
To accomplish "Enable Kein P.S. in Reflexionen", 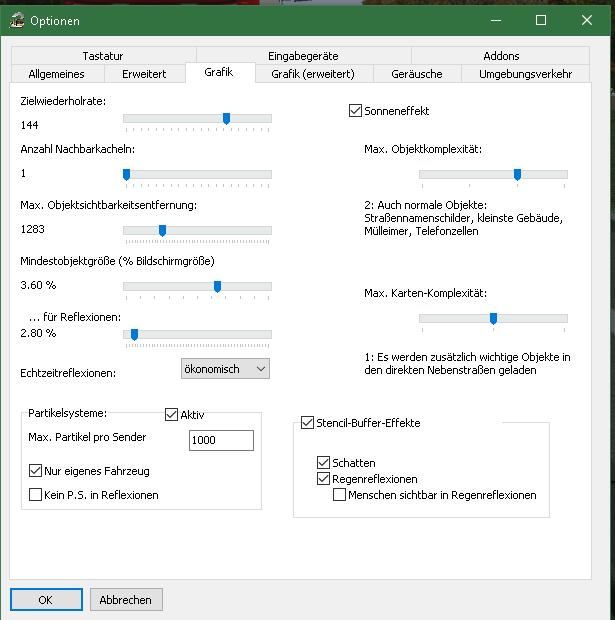I will point(36,495).
